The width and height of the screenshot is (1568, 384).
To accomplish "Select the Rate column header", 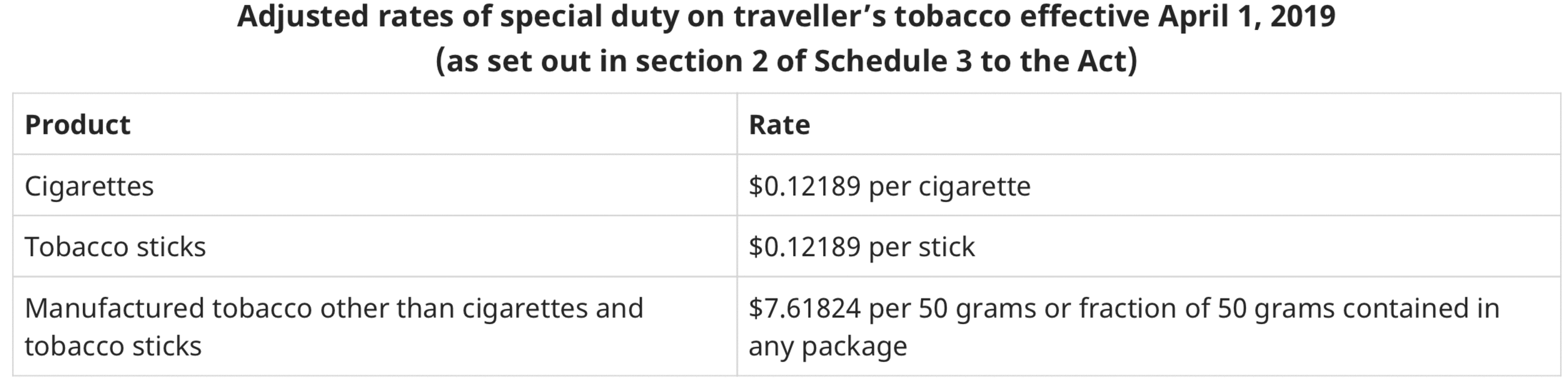I will point(779,125).
